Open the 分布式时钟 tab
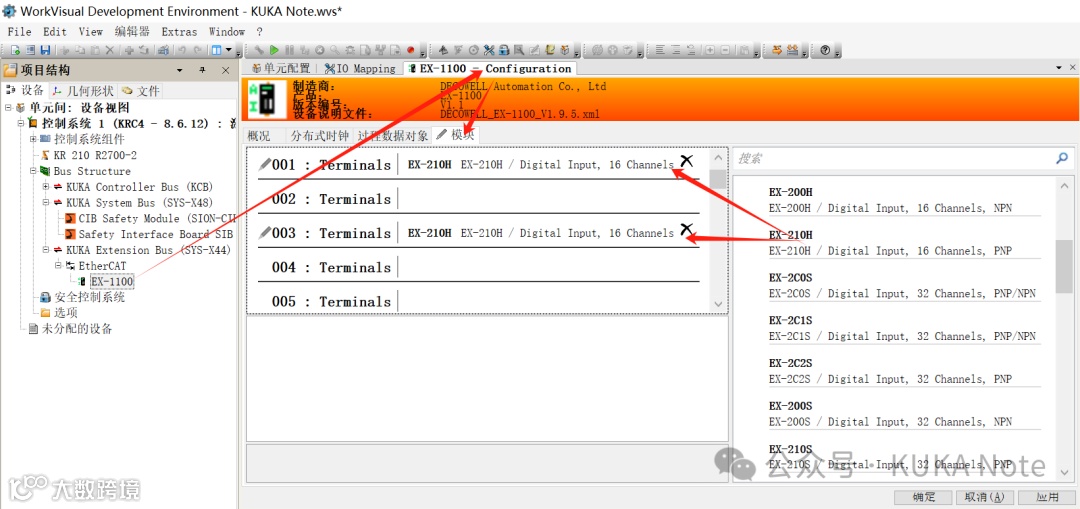The image size is (1080, 509). pyautogui.click(x=320, y=135)
